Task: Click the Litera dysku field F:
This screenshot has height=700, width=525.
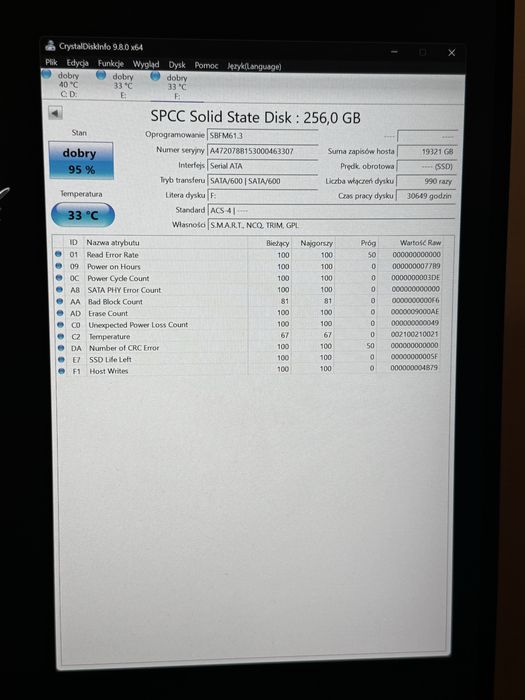Action: 262,196
